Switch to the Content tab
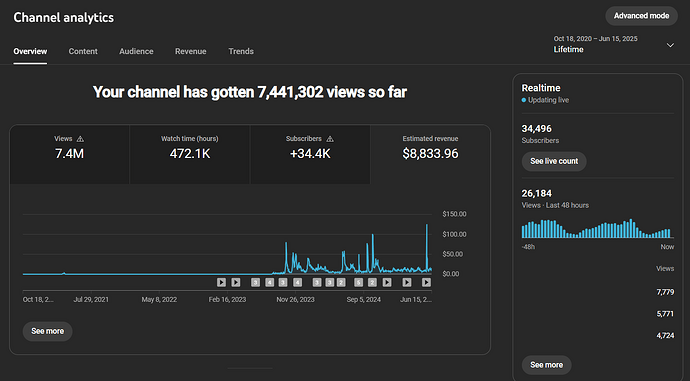The image size is (690, 381). click(83, 51)
